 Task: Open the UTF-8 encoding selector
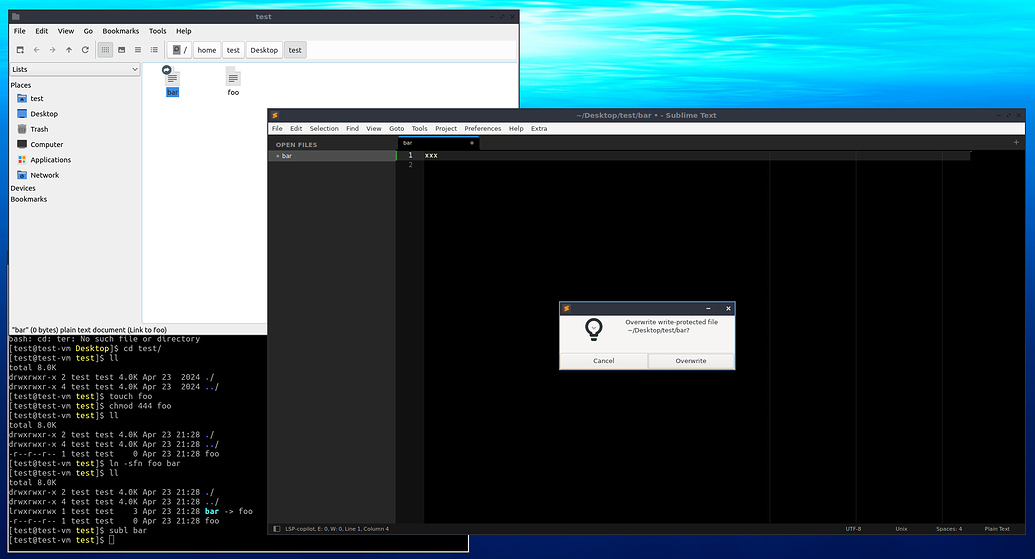[x=853, y=528]
